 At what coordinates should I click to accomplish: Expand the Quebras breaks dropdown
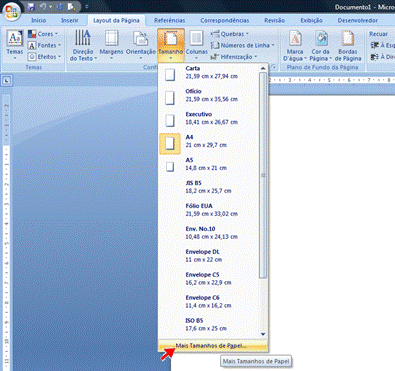(x=230, y=34)
